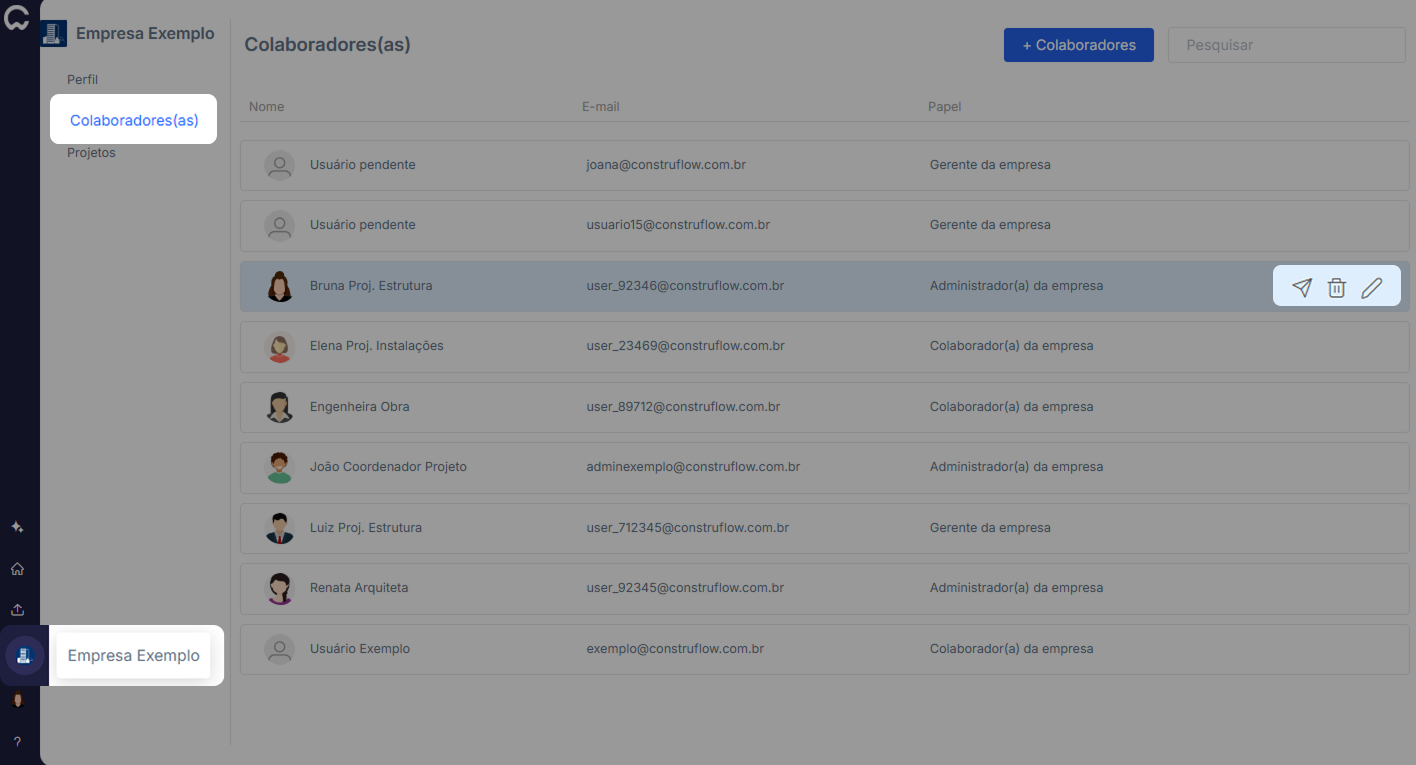Image resolution: width=1416 pixels, height=765 pixels.
Task: Click email user_23469@construflow.com.br
Action: point(685,346)
